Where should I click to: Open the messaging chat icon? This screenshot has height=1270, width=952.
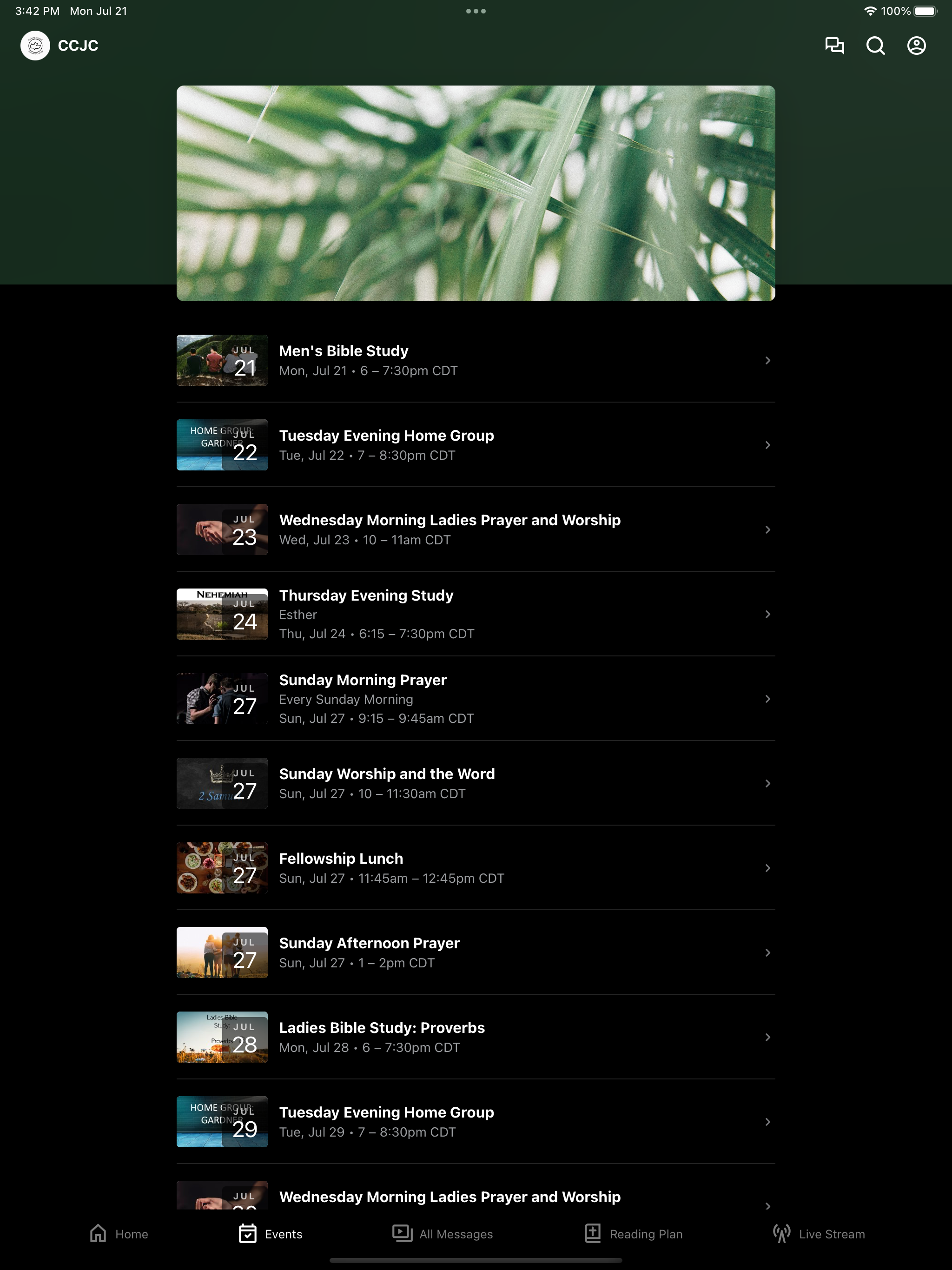(834, 46)
